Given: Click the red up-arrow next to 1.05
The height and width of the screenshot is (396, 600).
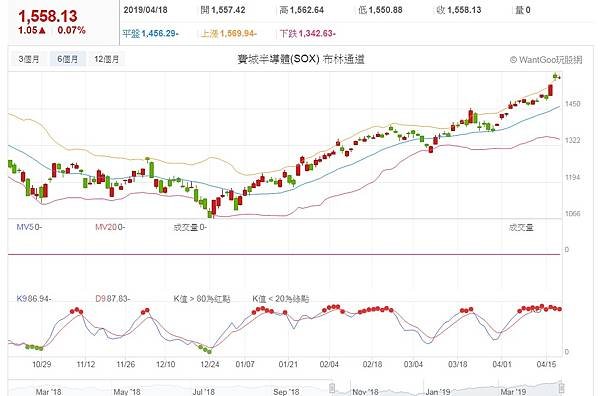Looking at the screenshot, I should tap(42, 30).
